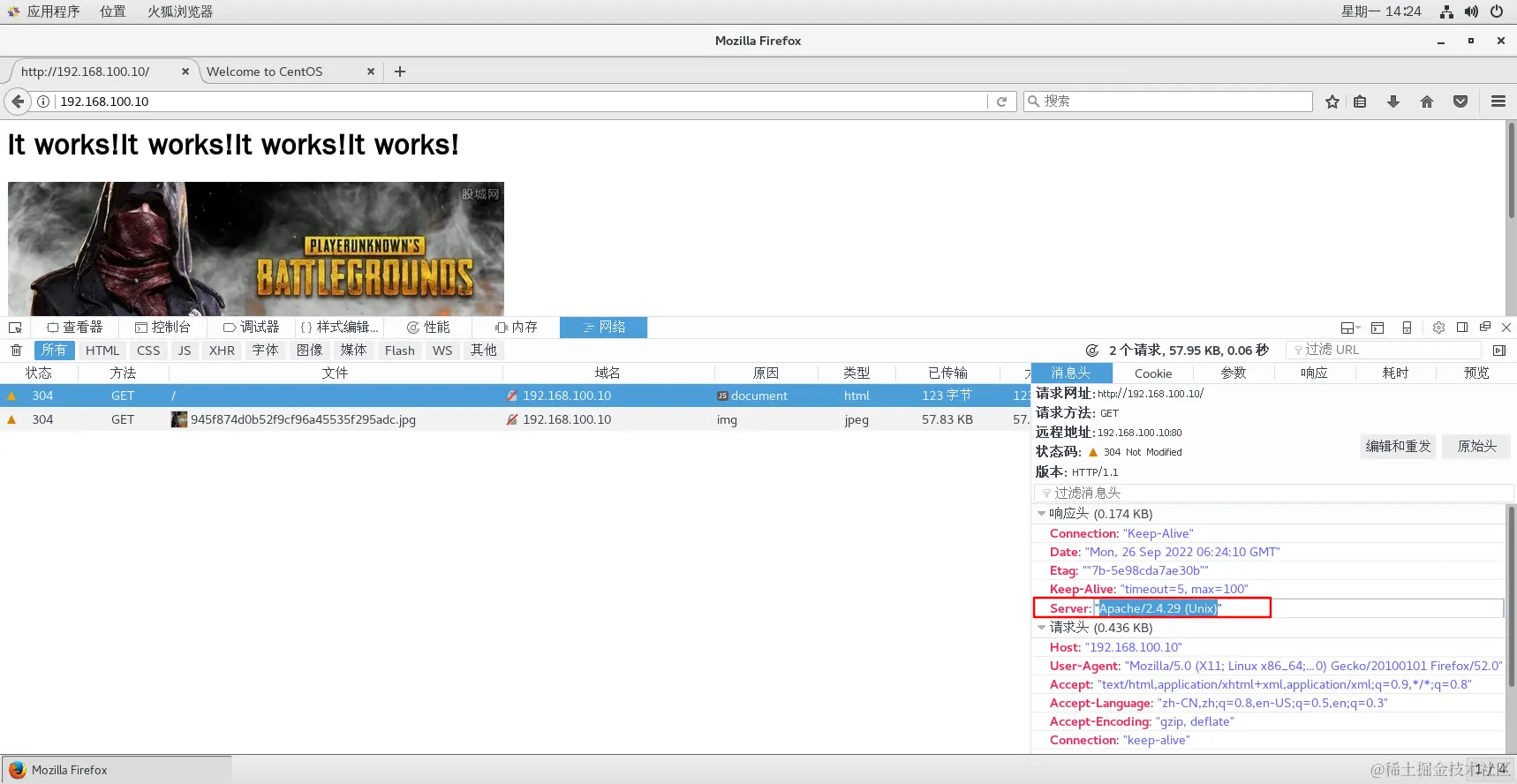Open the Cookie details tab
This screenshot has height=784, width=1517.
(1153, 373)
